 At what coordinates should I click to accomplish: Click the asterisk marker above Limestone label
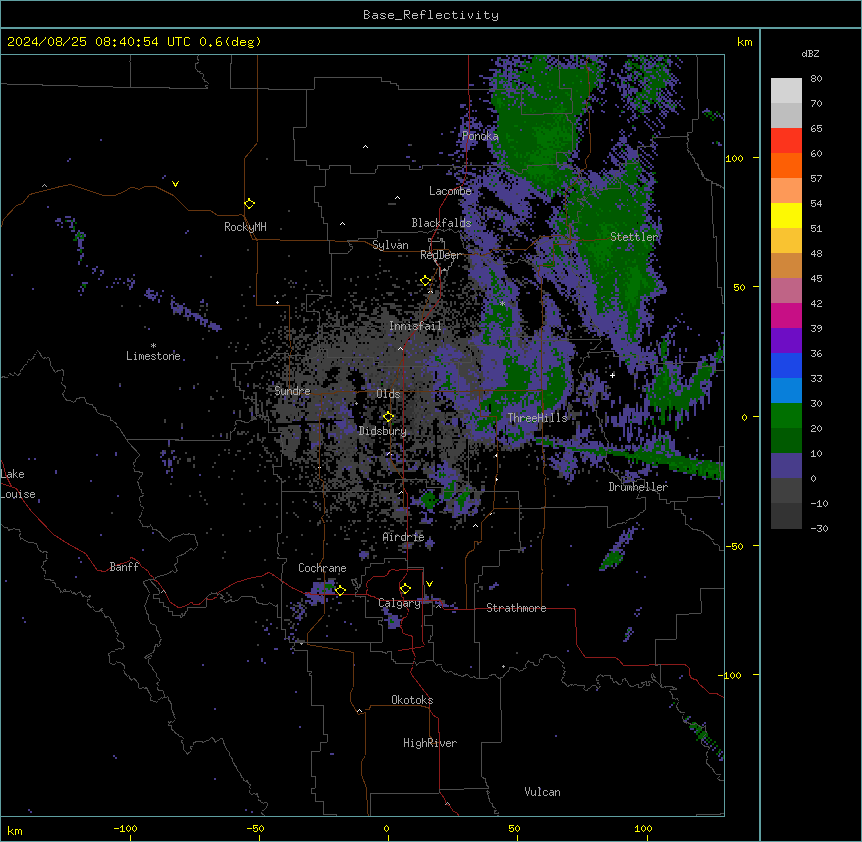tap(153, 346)
